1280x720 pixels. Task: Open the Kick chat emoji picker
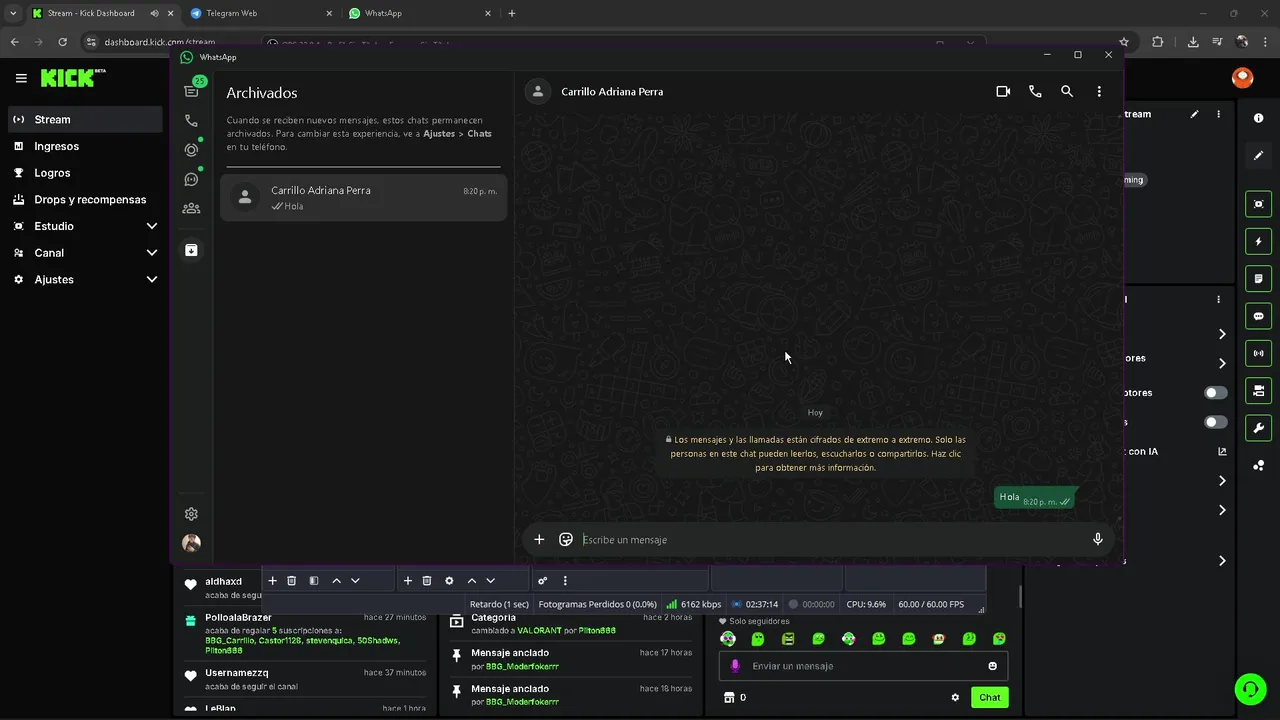tap(993, 666)
